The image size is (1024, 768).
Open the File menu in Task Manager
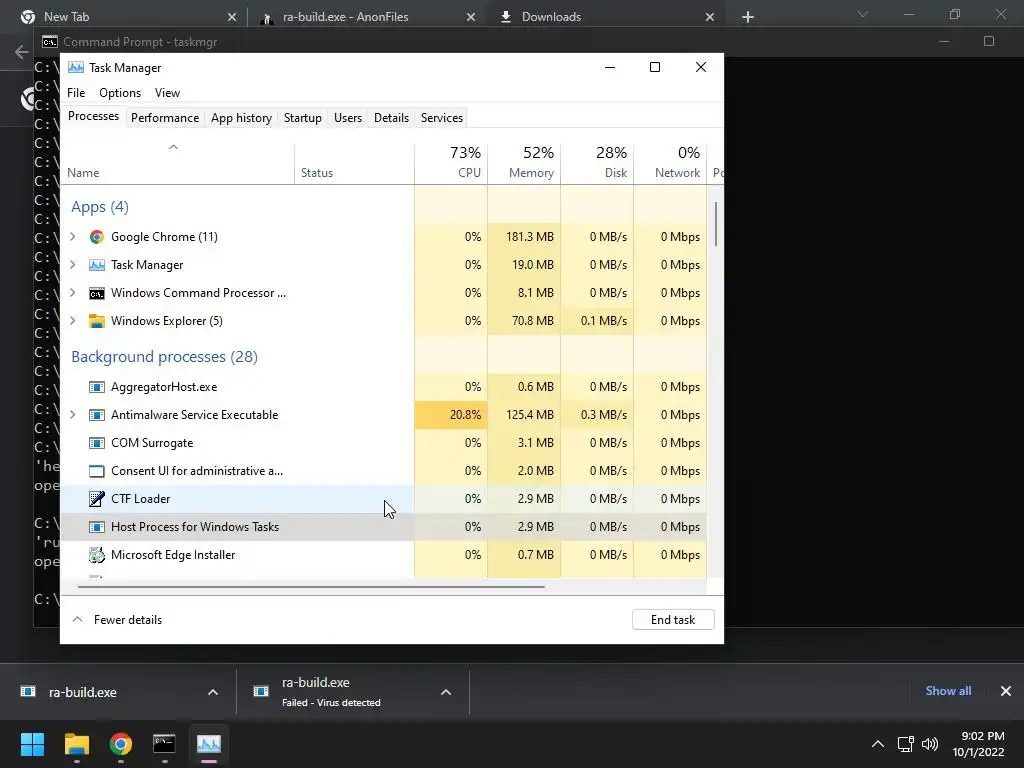click(76, 93)
